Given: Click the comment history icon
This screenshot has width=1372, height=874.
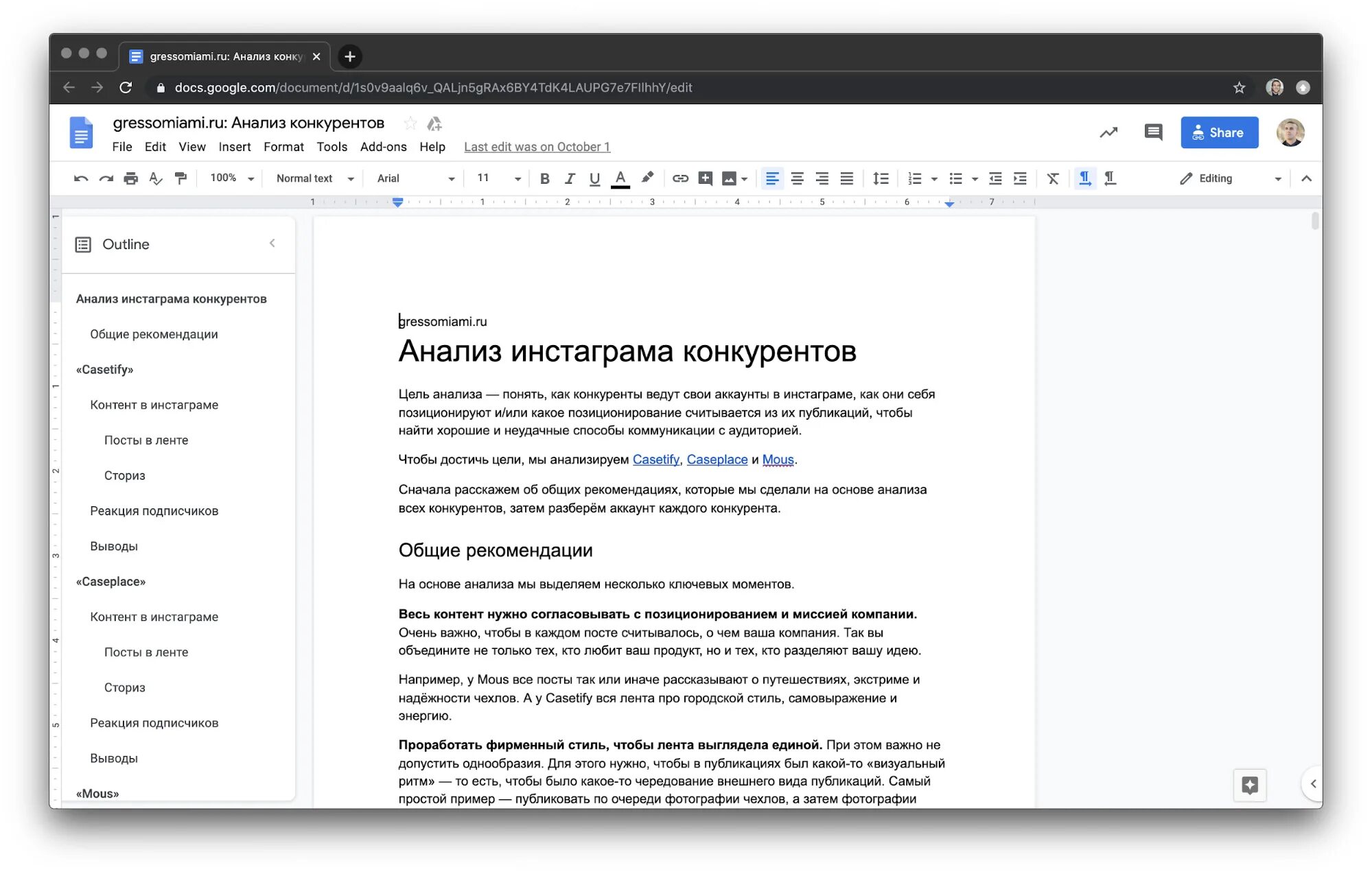Looking at the screenshot, I should [1153, 132].
